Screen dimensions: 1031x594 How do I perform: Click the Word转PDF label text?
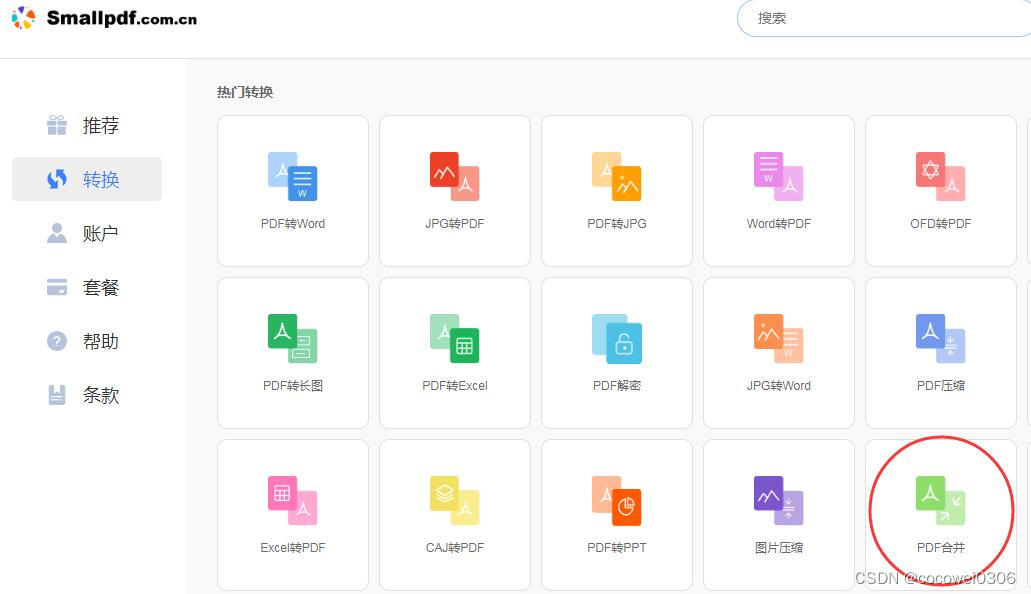point(779,224)
